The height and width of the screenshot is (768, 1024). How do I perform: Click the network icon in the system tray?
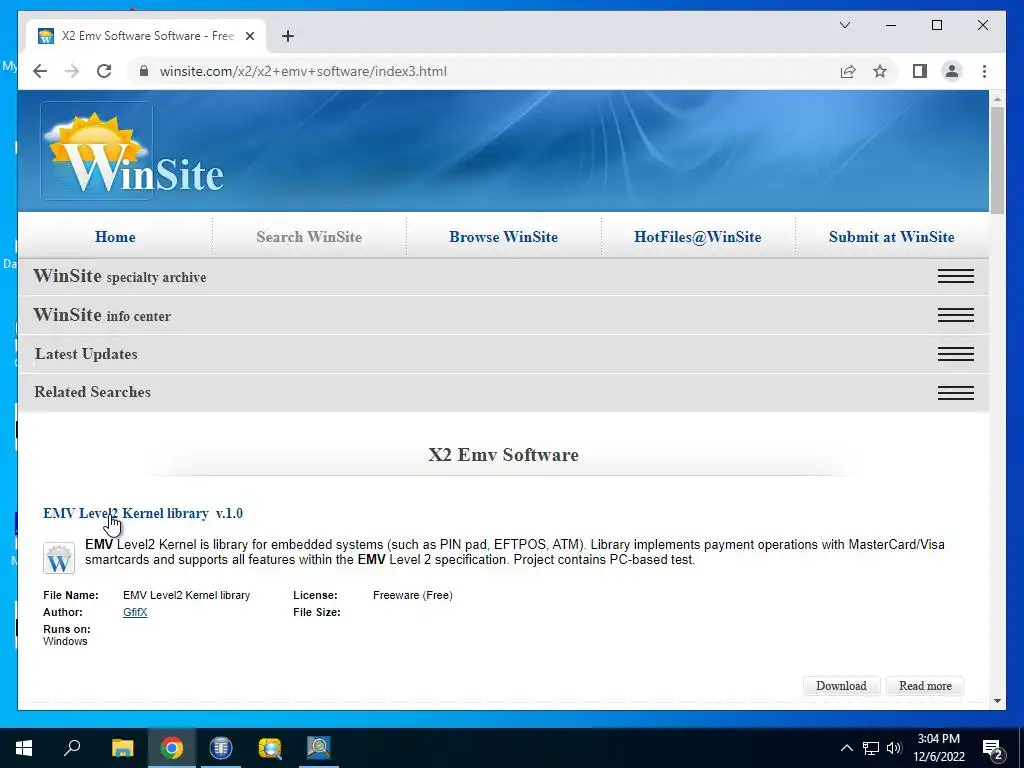tap(871, 748)
